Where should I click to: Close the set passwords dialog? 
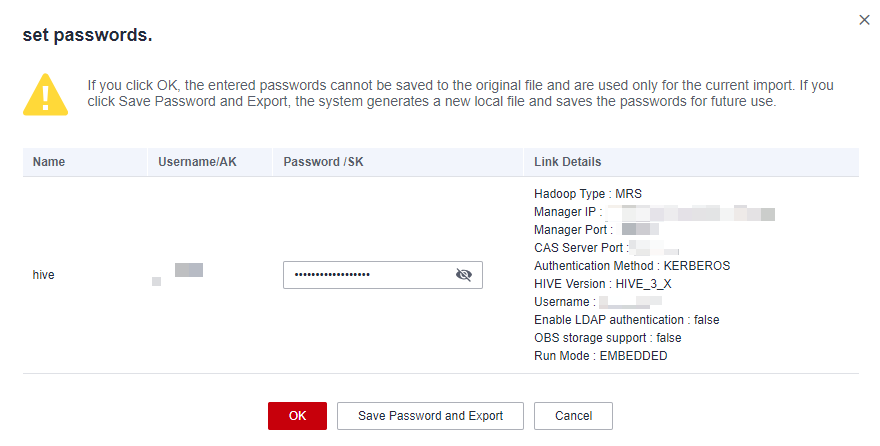pyautogui.click(x=864, y=20)
